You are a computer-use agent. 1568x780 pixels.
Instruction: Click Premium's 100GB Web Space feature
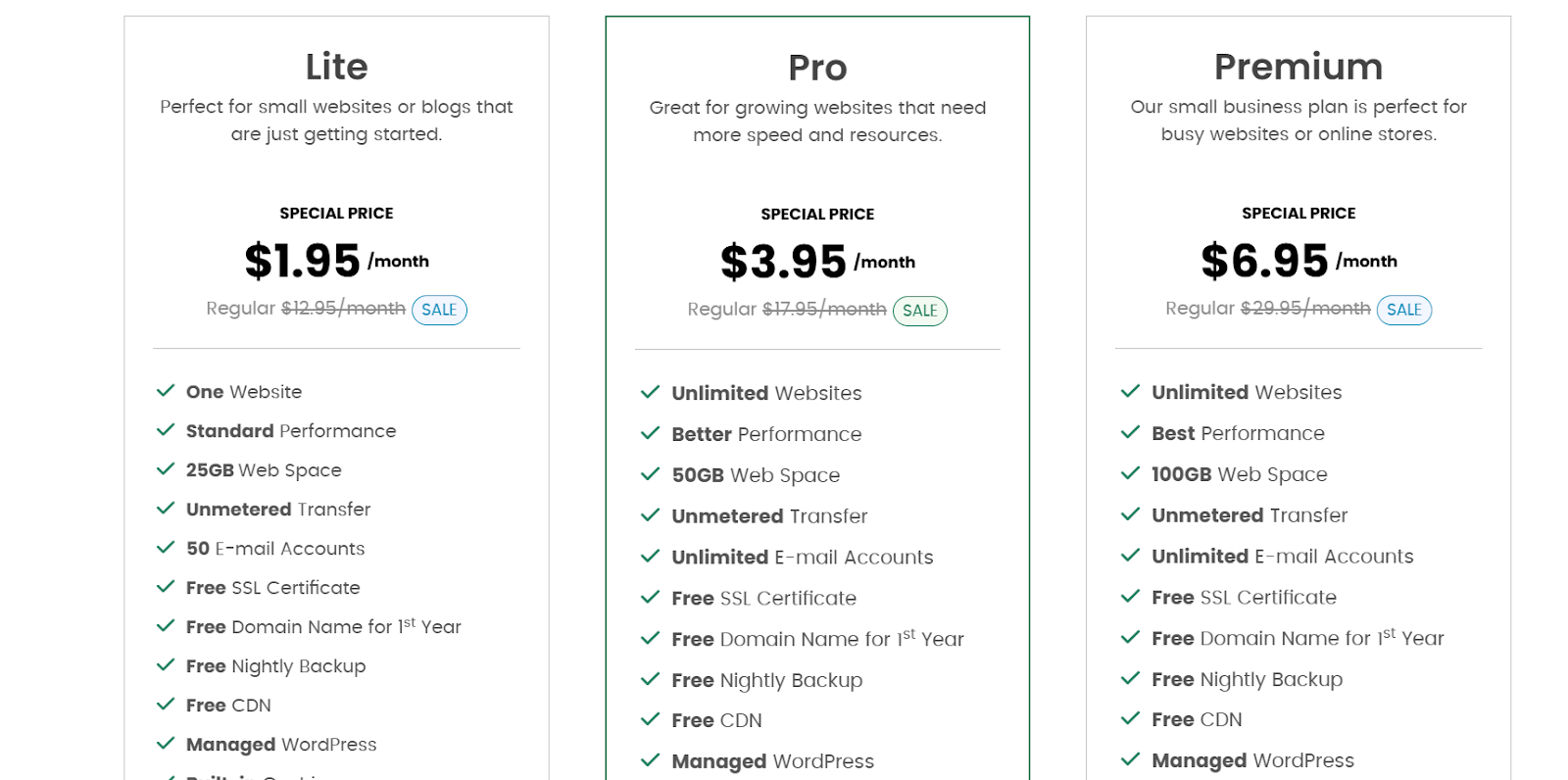pos(1239,474)
